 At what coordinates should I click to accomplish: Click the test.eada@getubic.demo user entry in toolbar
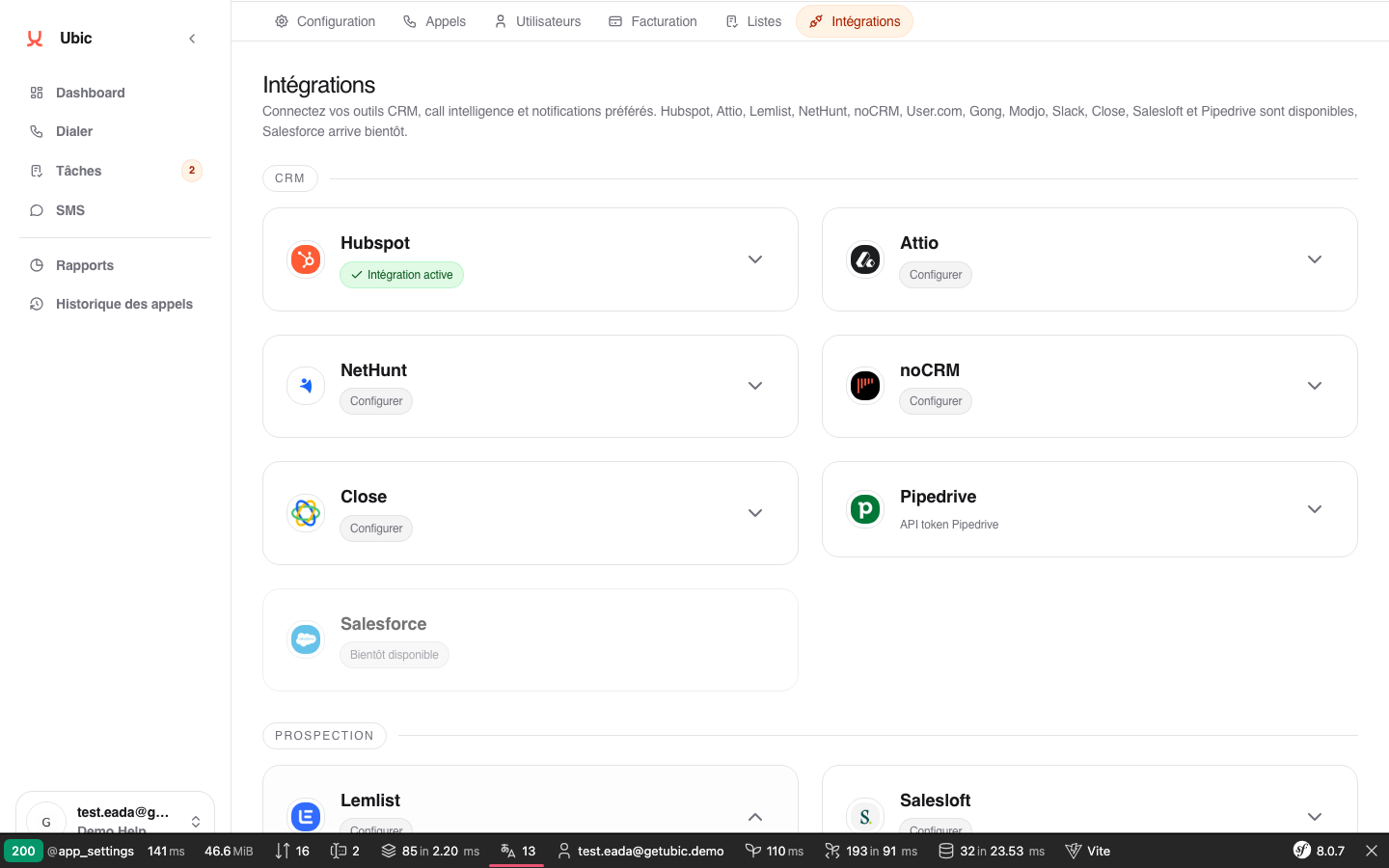point(640,851)
